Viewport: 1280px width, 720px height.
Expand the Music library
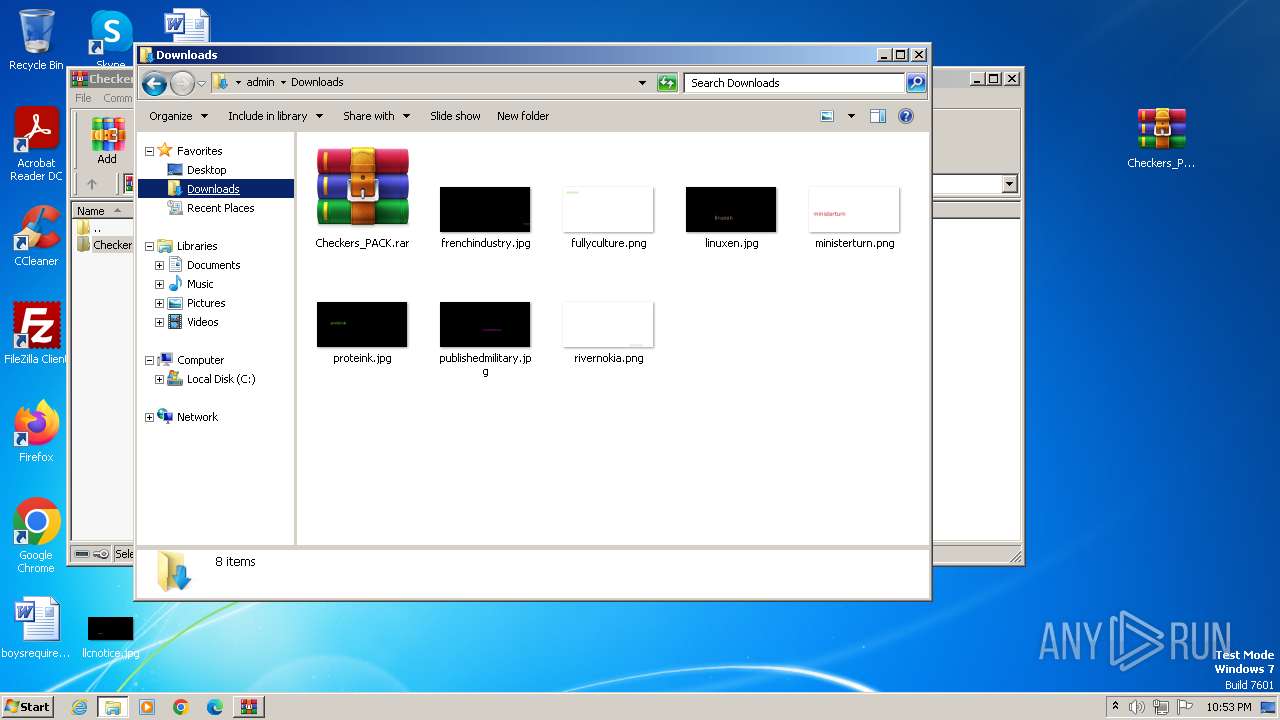(159, 284)
